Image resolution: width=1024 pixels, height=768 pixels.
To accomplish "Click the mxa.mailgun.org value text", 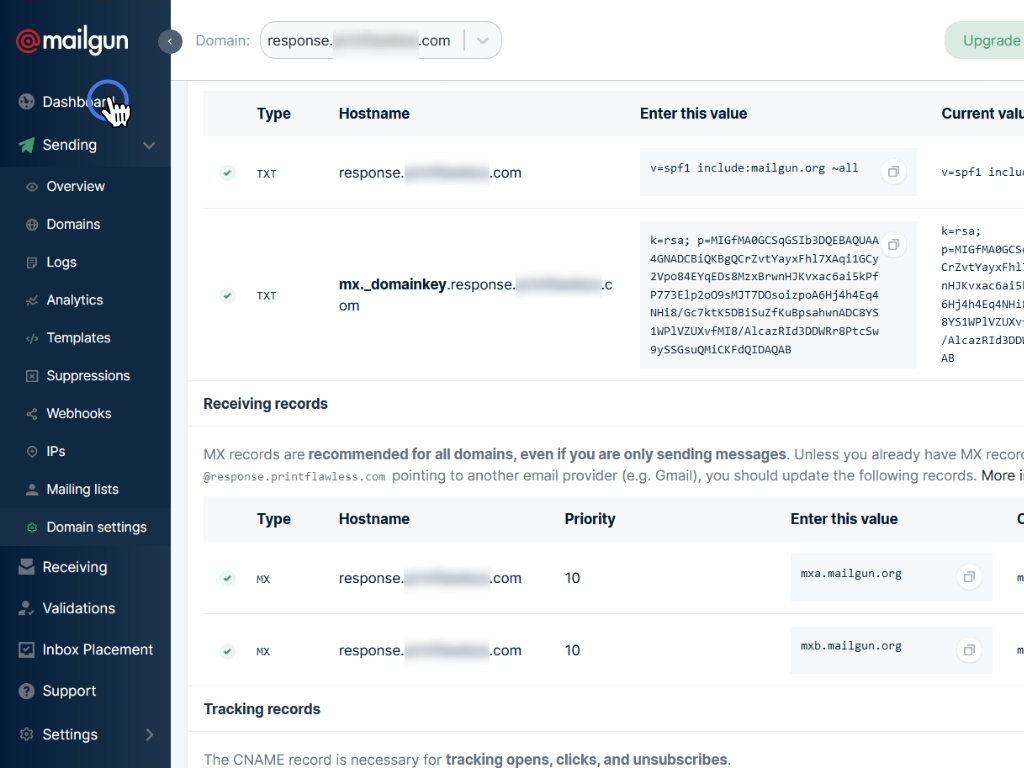I will (851, 573).
